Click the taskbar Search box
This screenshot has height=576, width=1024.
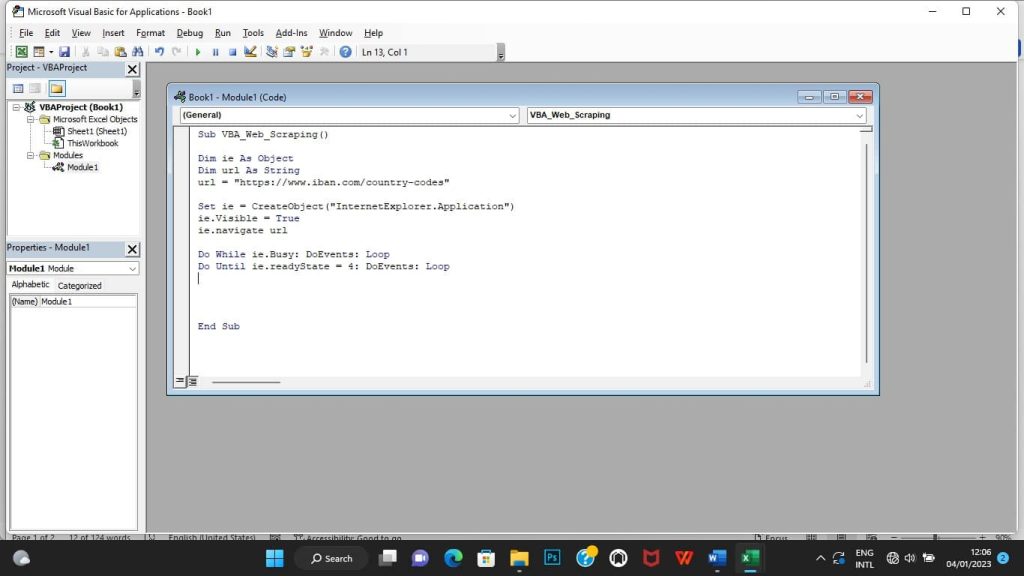pos(332,558)
